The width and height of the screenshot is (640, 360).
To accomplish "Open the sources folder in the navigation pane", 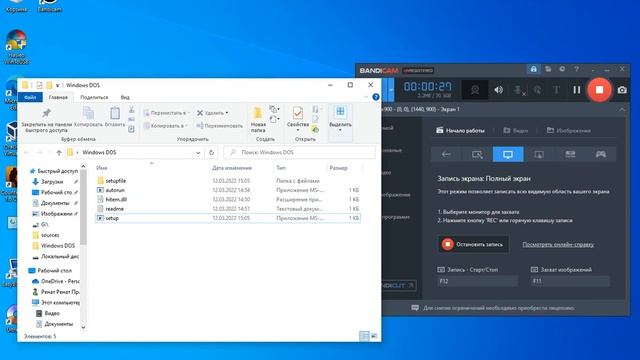I will 50,235.
